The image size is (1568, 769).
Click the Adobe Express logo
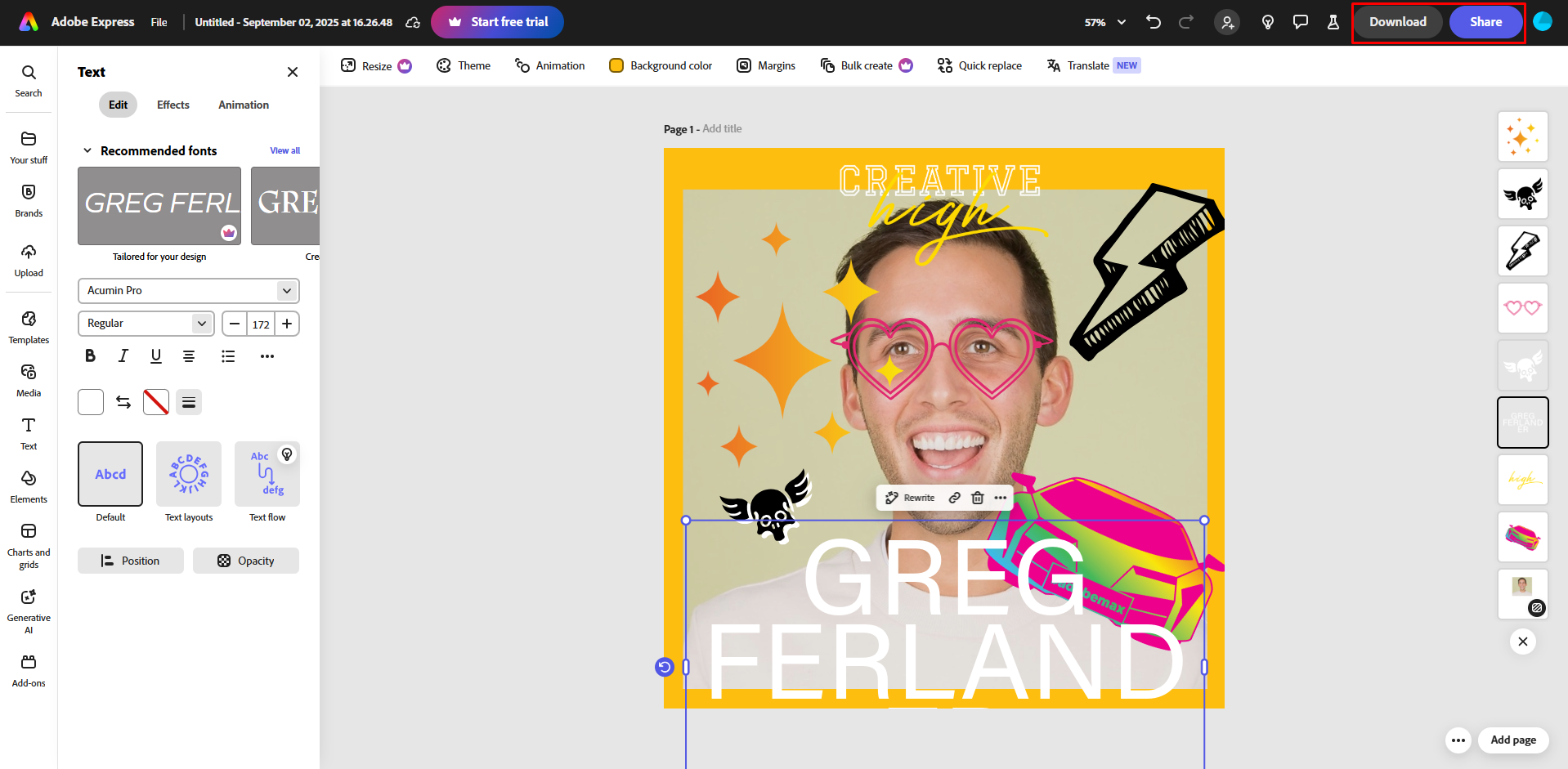click(x=29, y=22)
